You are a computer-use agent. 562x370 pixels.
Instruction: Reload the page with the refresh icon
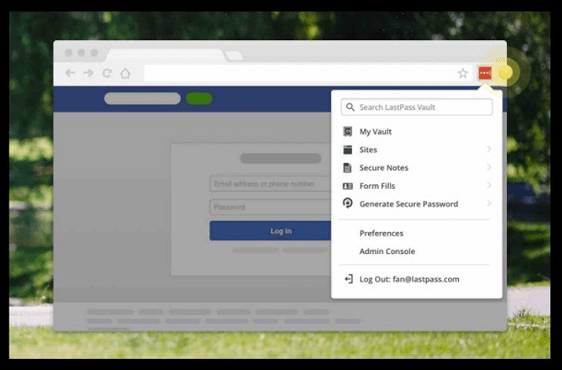click(107, 73)
